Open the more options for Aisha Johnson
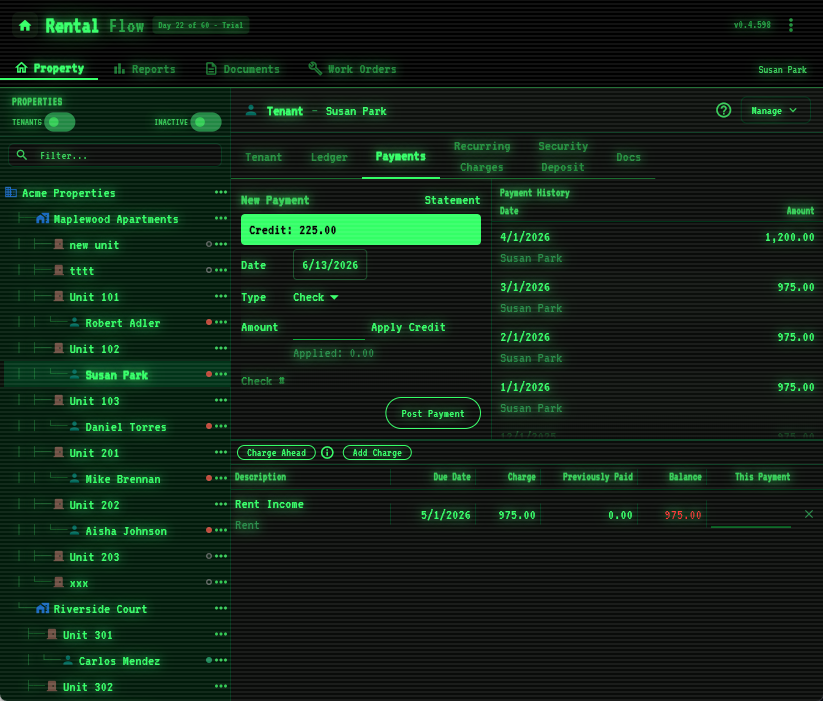 pyautogui.click(x=221, y=530)
